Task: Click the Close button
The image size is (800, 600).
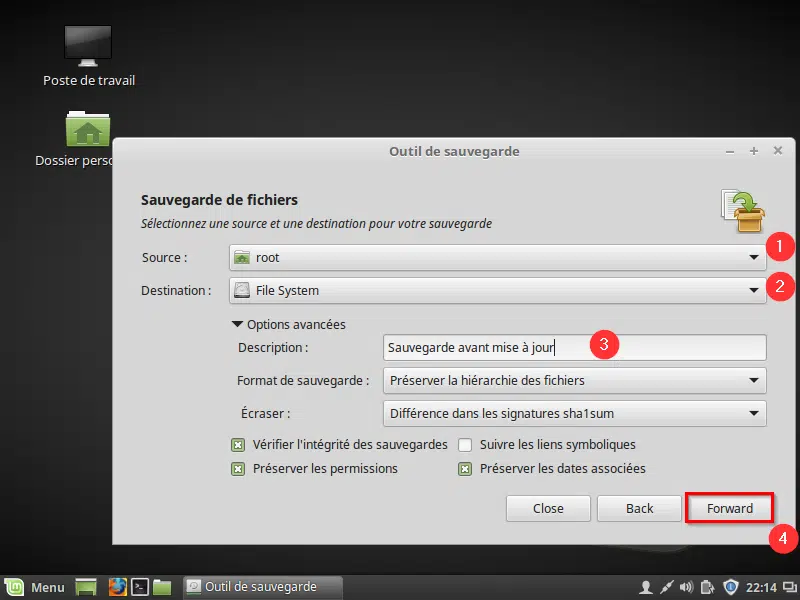Action: coord(548,508)
